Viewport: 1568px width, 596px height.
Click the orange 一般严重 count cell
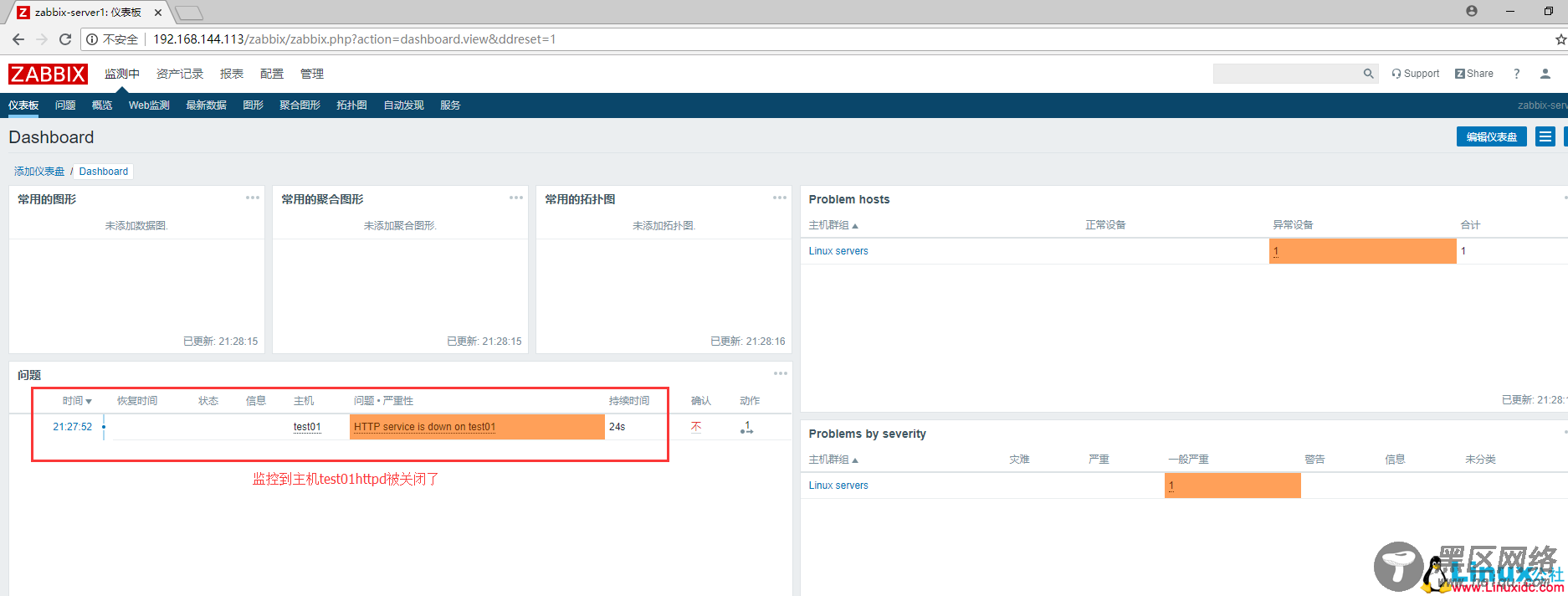1232,486
